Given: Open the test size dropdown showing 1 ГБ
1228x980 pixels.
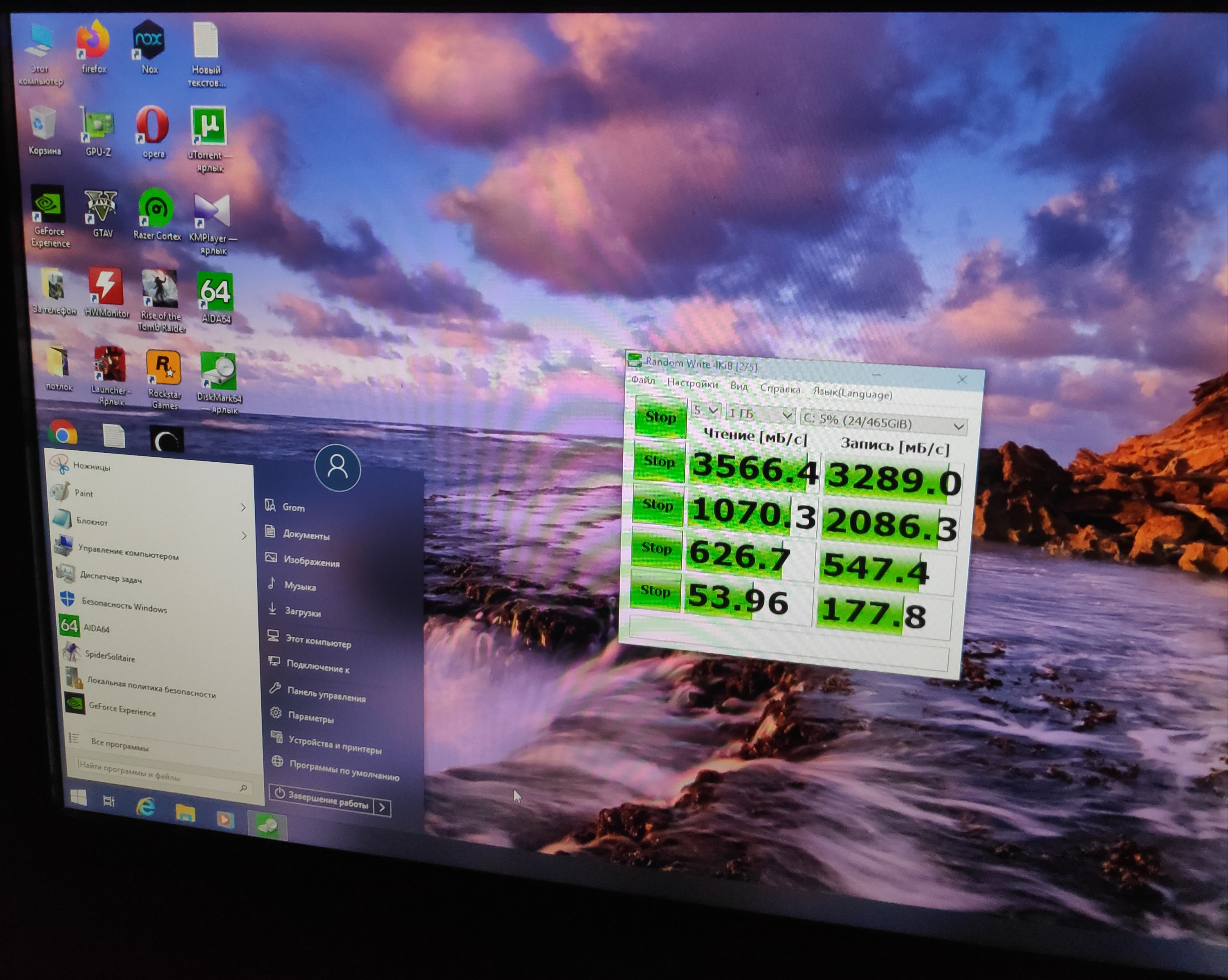Looking at the screenshot, I should (761, 414).
